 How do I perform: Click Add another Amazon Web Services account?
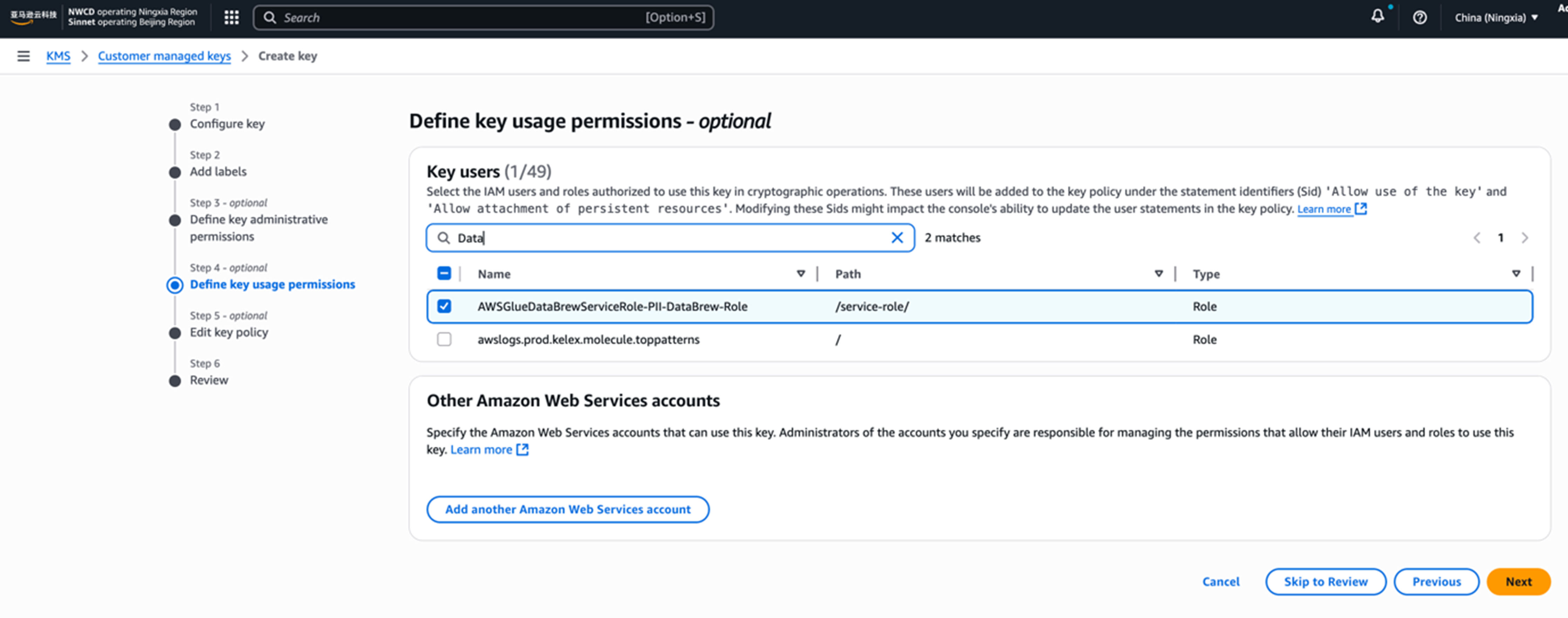tap(567, 509)
